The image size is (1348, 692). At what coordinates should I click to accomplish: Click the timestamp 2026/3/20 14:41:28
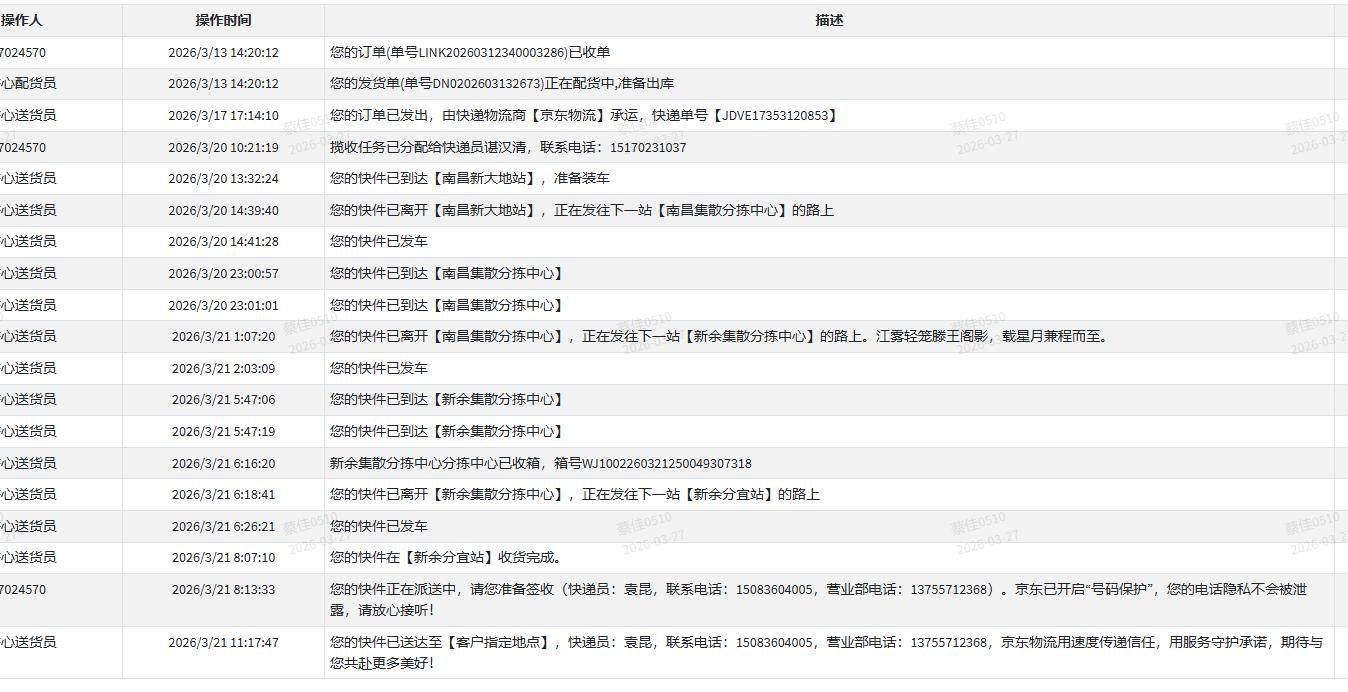click(x=223, y=242)
